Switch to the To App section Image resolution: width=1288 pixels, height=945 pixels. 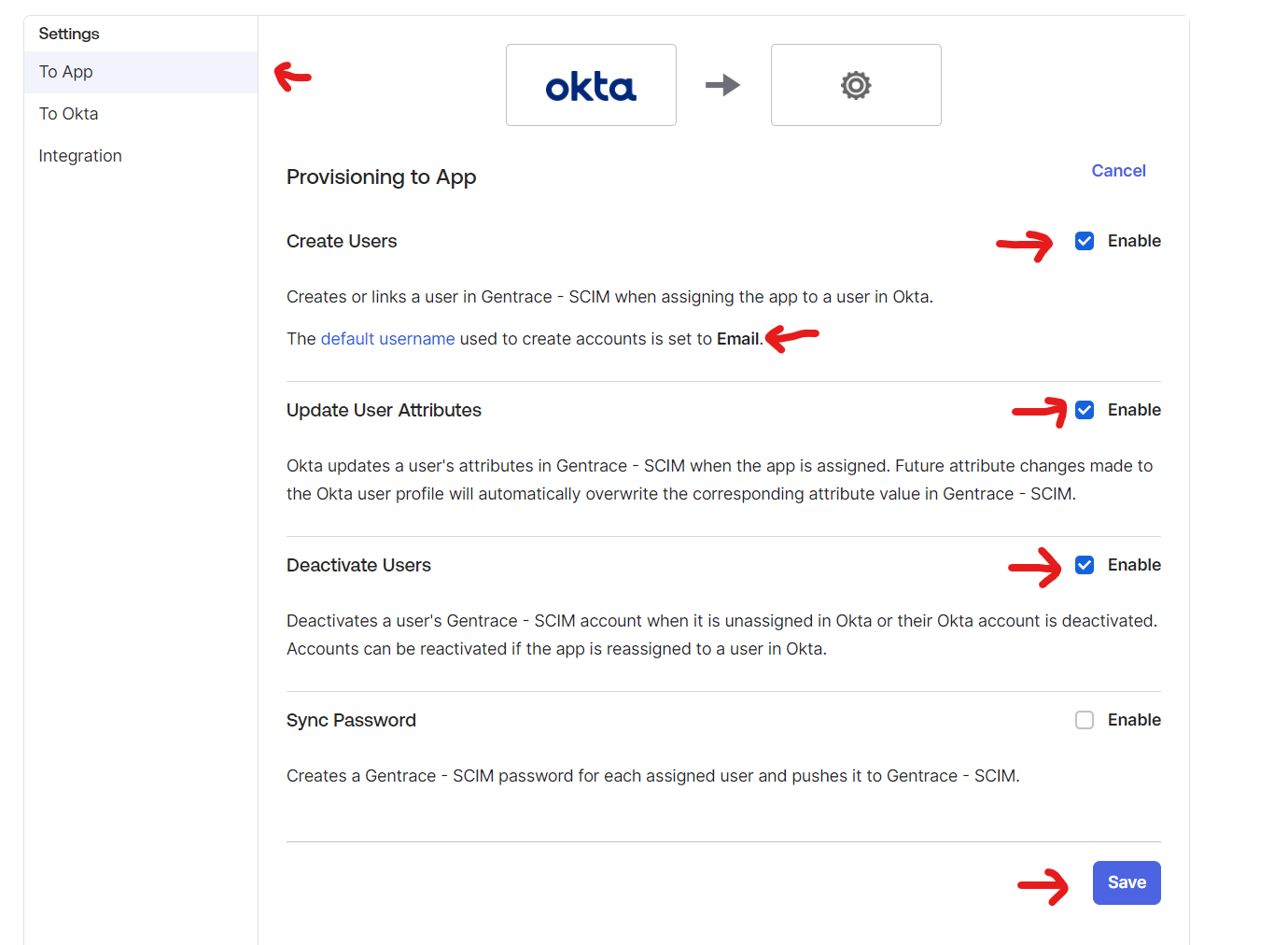coord(65,71)
